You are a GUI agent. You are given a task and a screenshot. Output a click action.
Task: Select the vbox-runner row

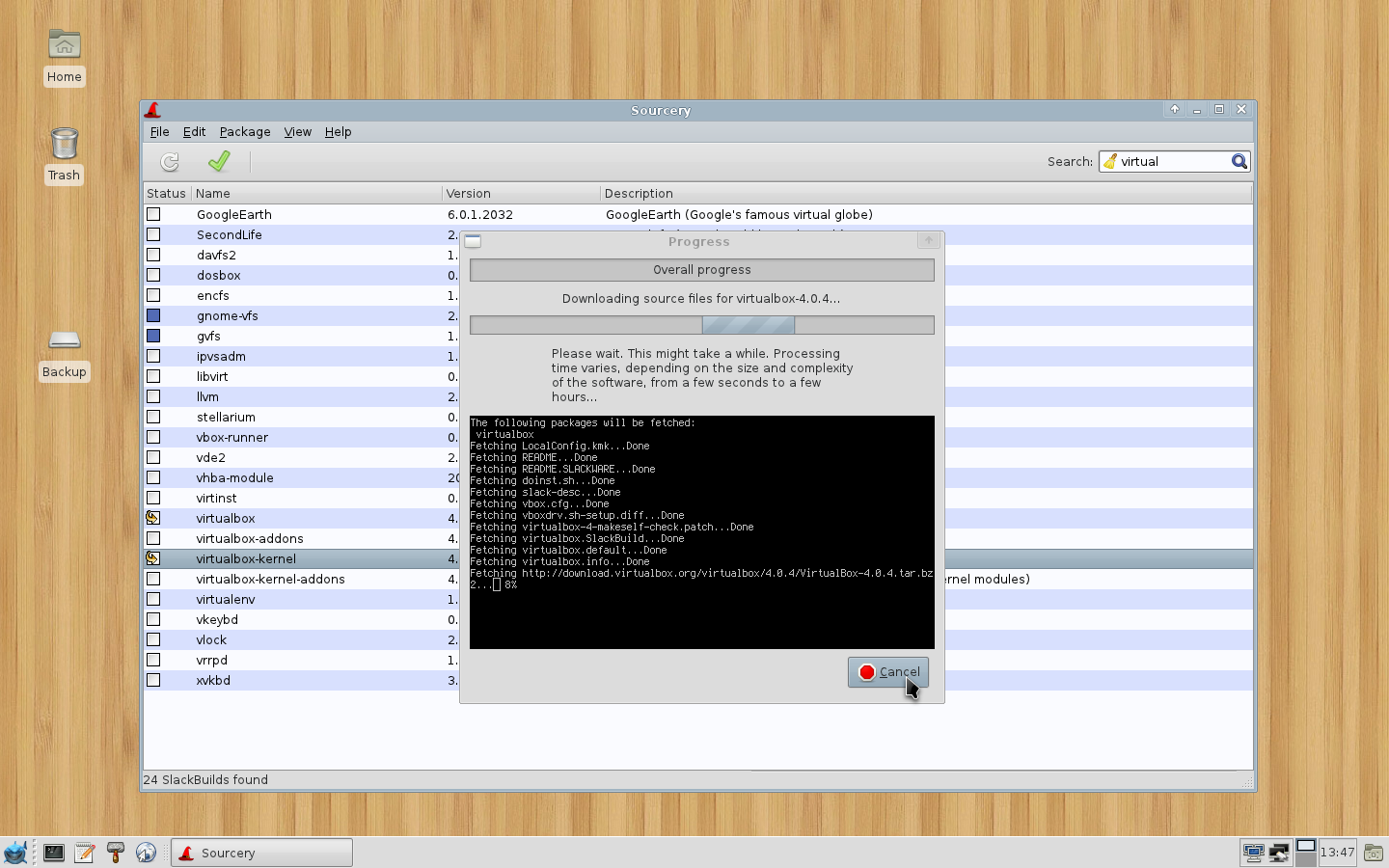[x=698, y=437]
